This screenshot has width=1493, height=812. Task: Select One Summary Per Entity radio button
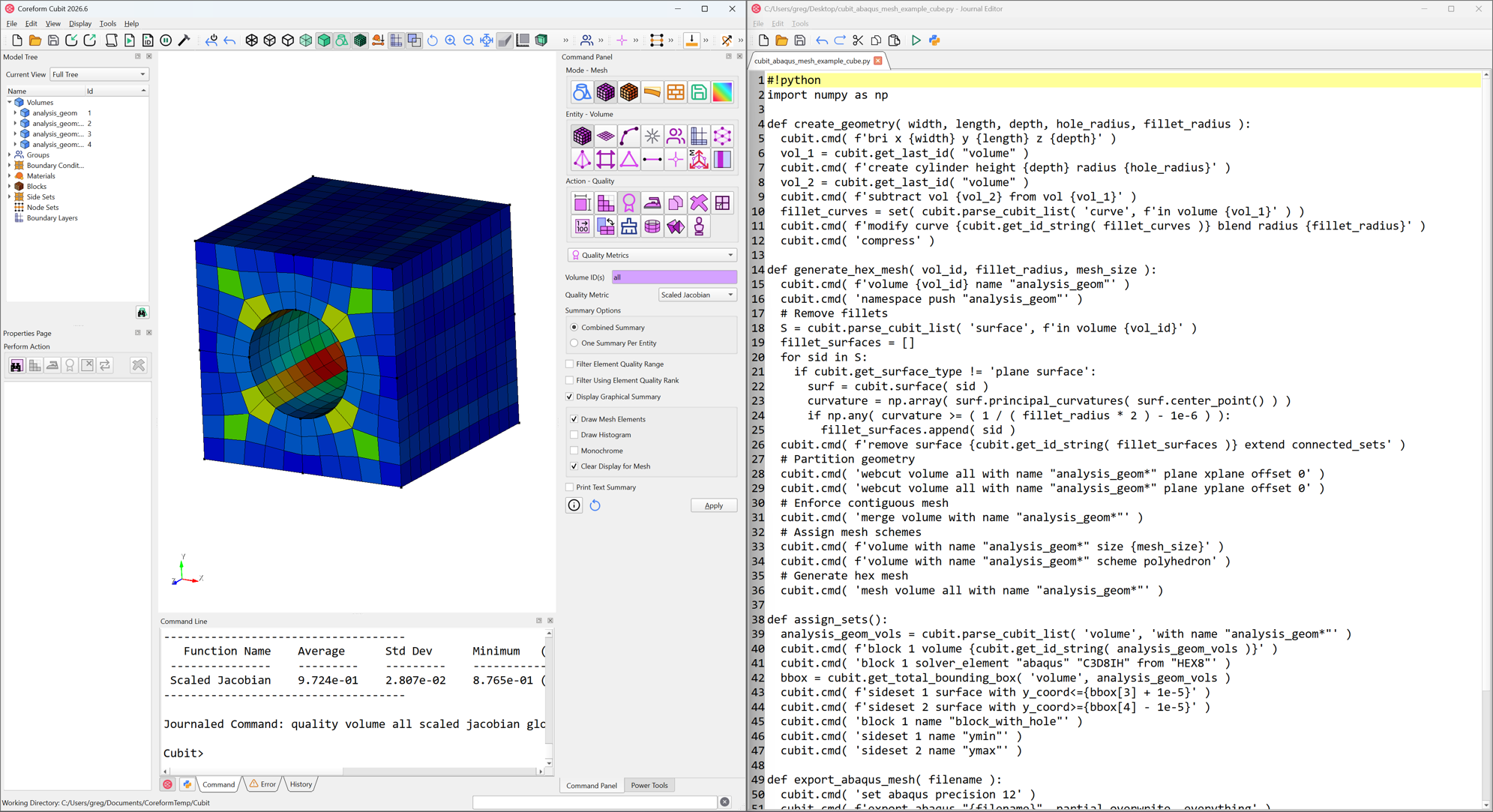(574, 343)
